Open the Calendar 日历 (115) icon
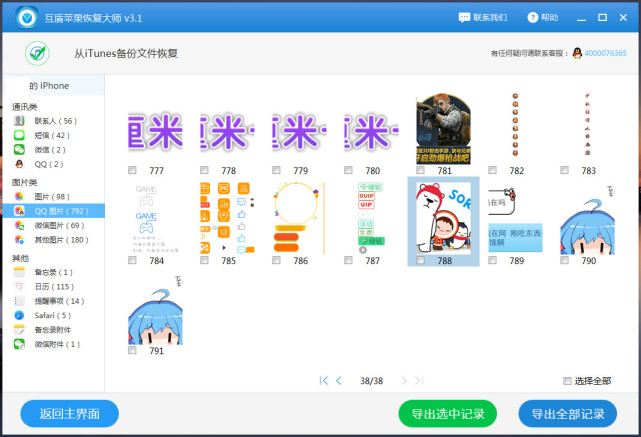Image resolution: width=641 pixels, height=437 pixels. (19, 287)
